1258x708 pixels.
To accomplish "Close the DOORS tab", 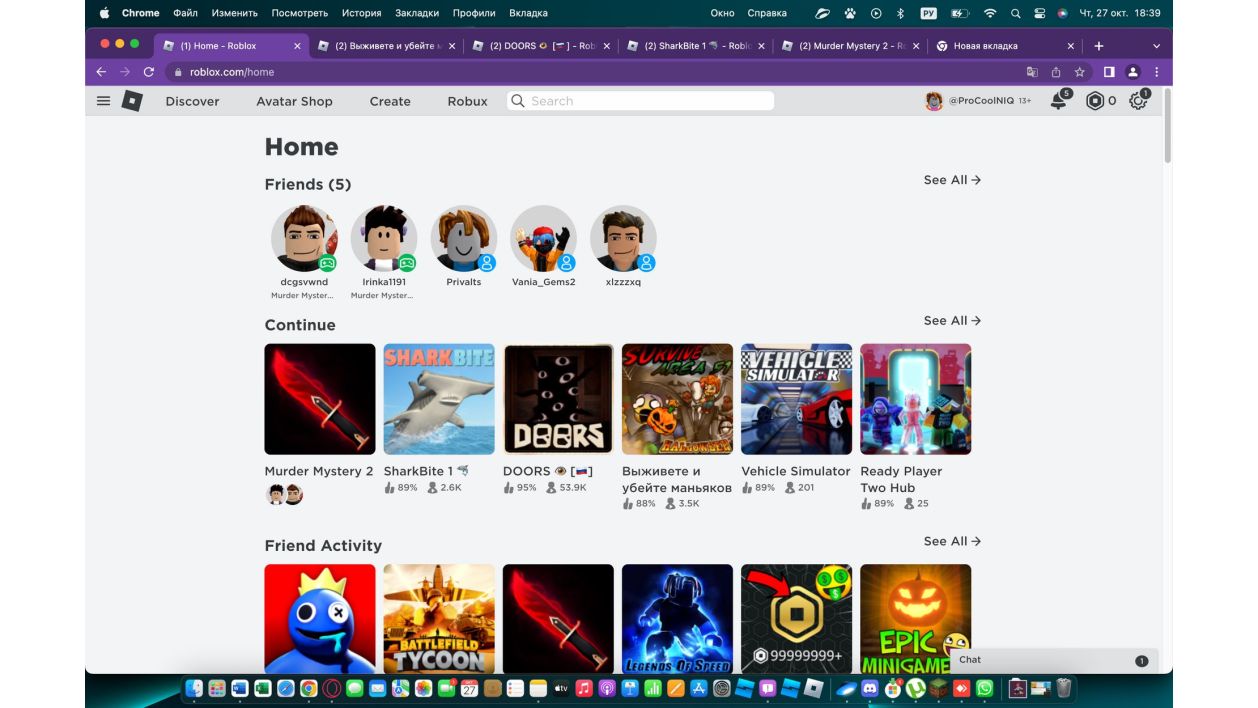I will pos(607,46).
